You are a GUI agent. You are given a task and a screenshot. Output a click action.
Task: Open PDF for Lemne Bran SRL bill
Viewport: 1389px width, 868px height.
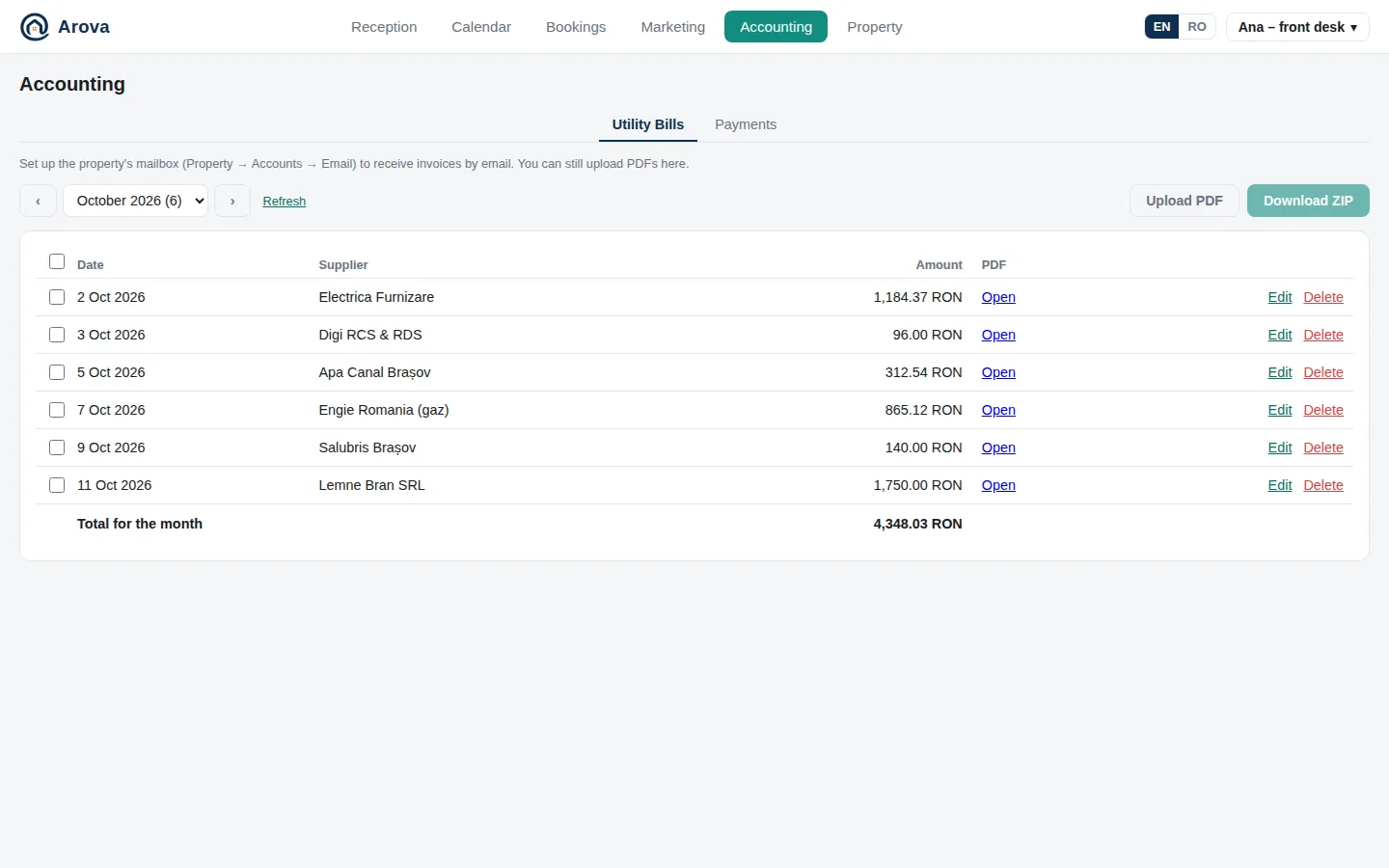click(x=998, y=485)
